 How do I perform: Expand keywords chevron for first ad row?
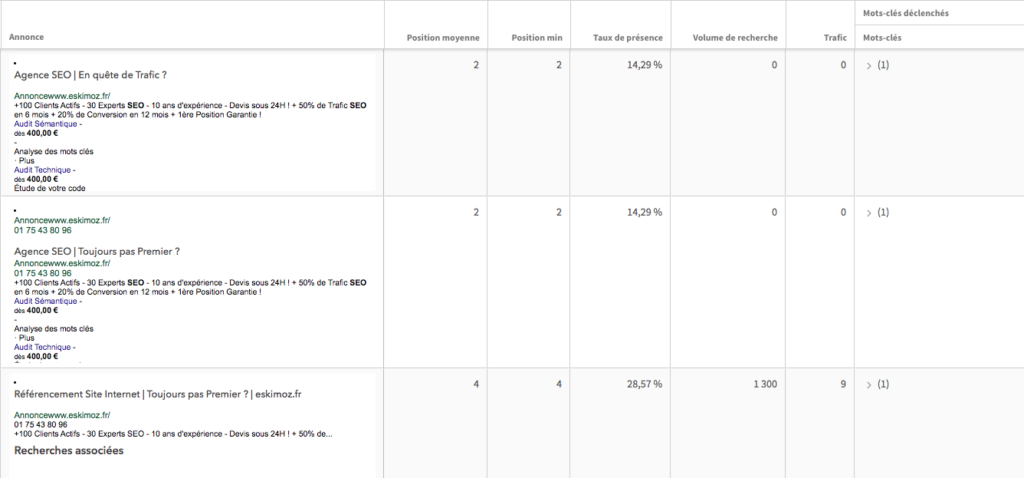click(869, 65)
